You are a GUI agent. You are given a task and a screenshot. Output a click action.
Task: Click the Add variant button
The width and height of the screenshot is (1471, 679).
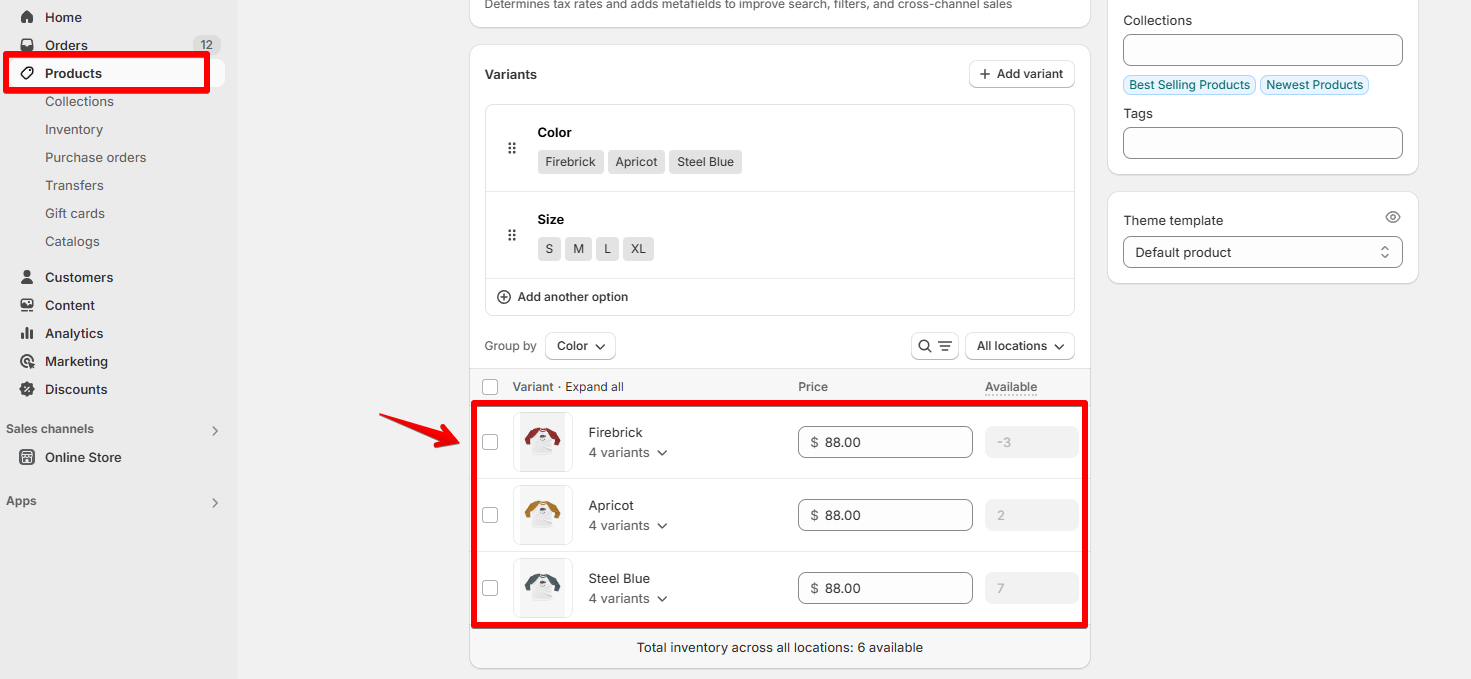coord(1022,74)
